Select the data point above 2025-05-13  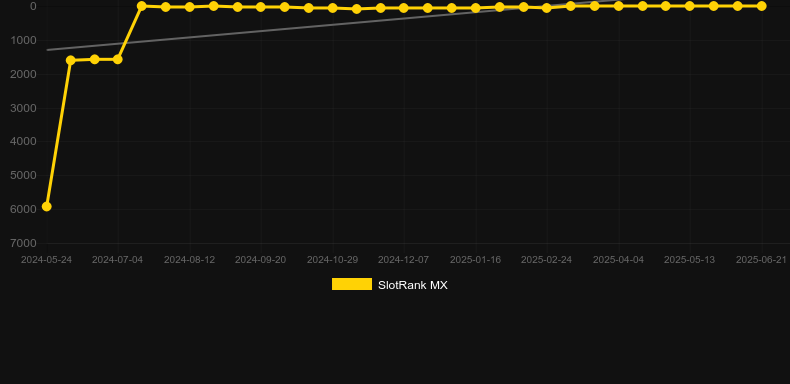(690, 6)
